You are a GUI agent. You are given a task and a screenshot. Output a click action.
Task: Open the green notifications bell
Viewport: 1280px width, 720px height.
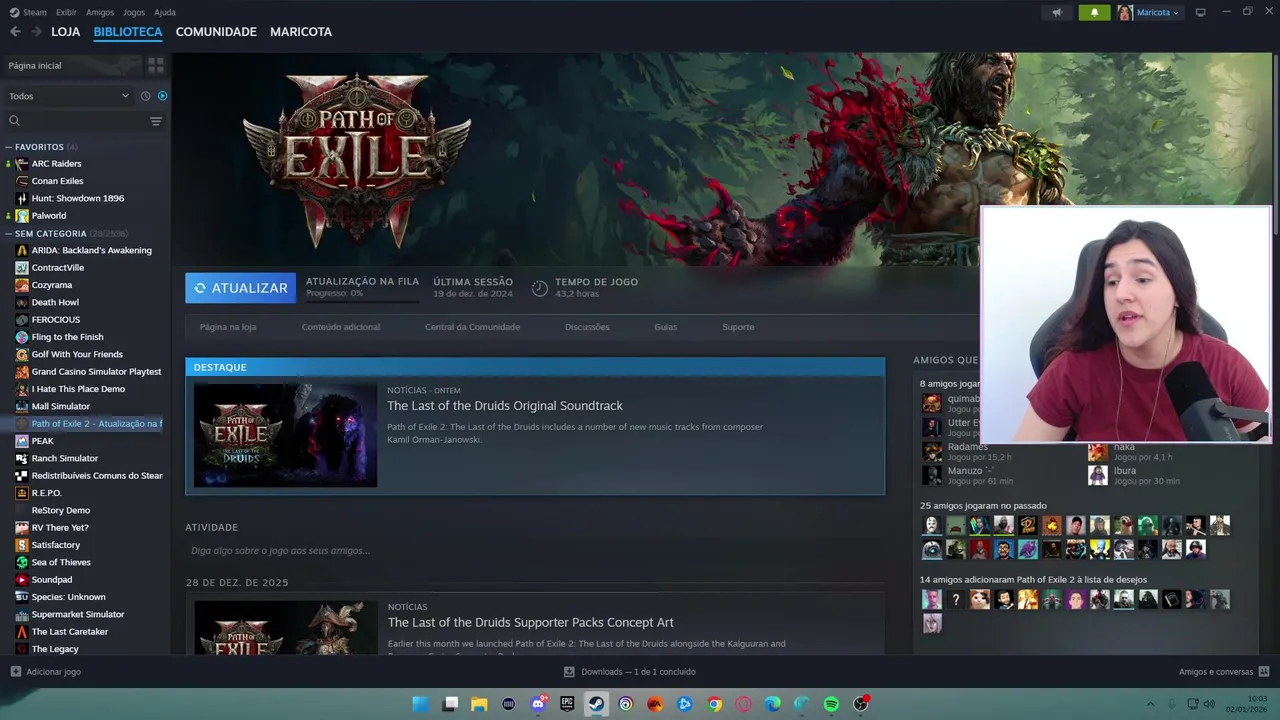[x=1094, y=12]
